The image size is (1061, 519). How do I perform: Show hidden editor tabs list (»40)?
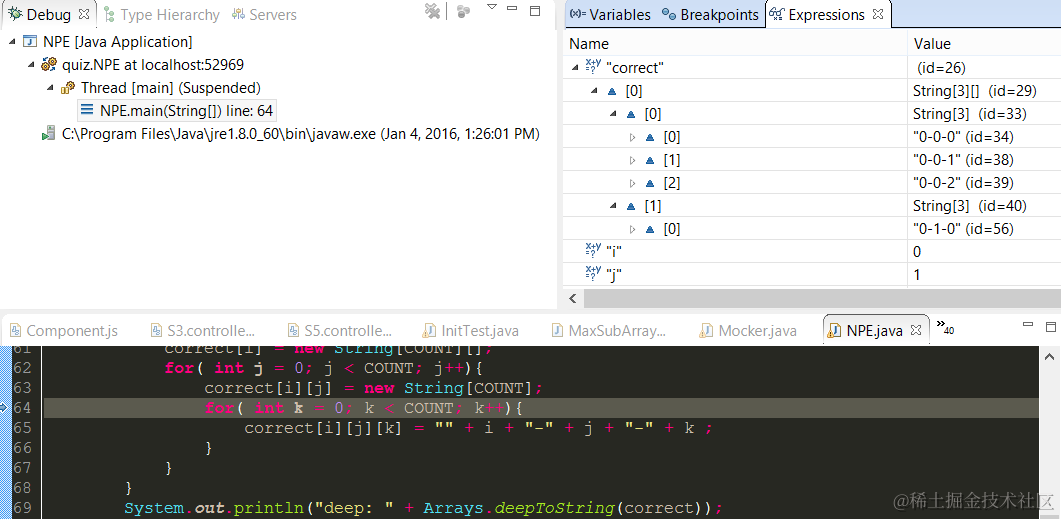(x=945, y=327)
